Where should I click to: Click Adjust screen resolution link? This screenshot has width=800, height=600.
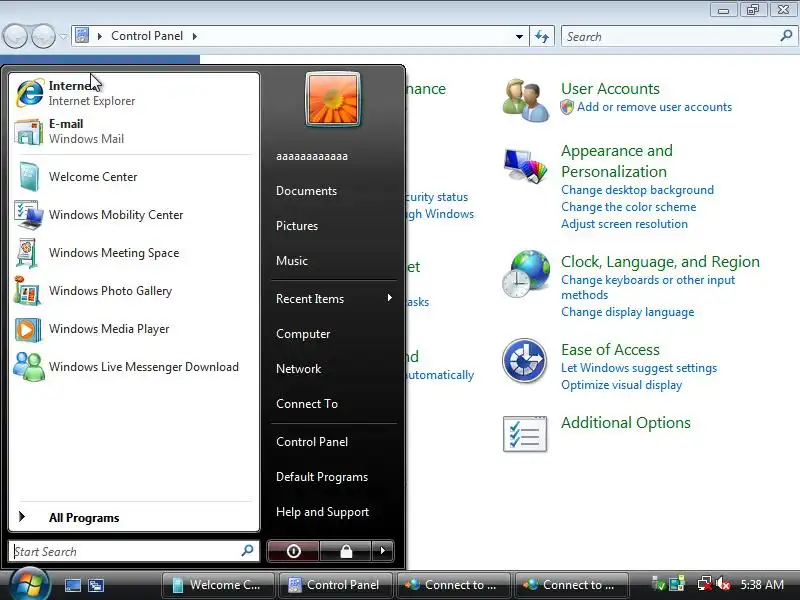pyautogui.click(x=624, y=224)
